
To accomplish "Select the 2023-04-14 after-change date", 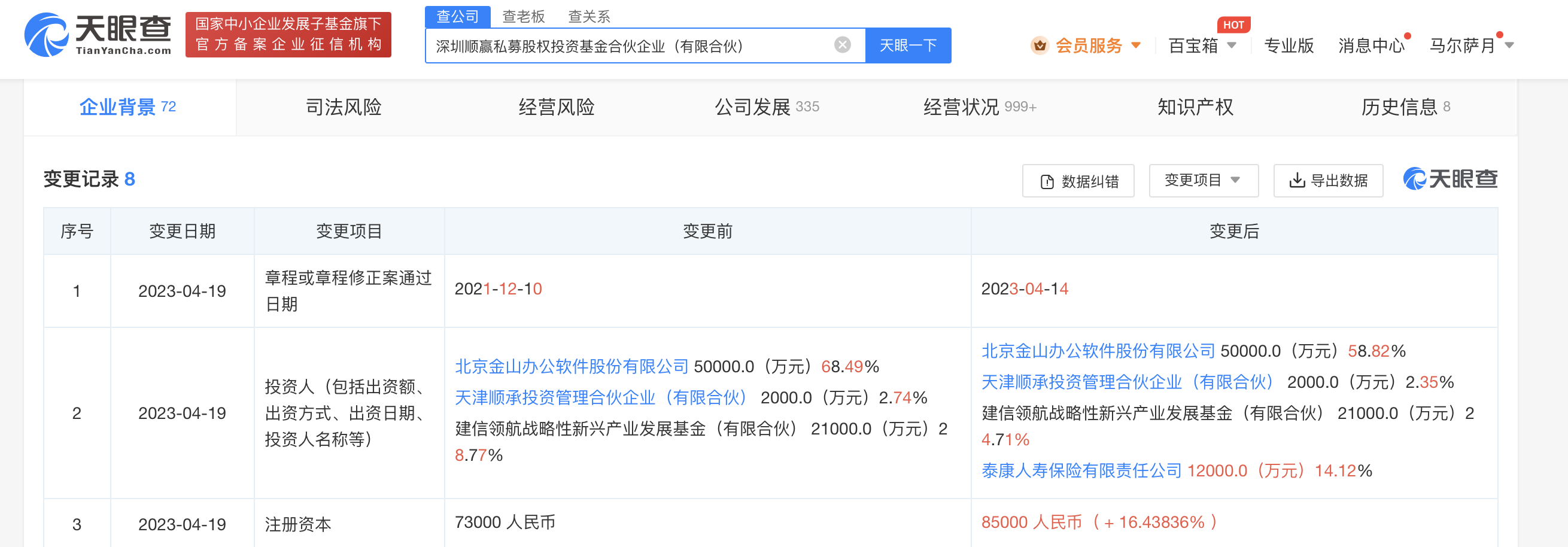I will 1025,288.
